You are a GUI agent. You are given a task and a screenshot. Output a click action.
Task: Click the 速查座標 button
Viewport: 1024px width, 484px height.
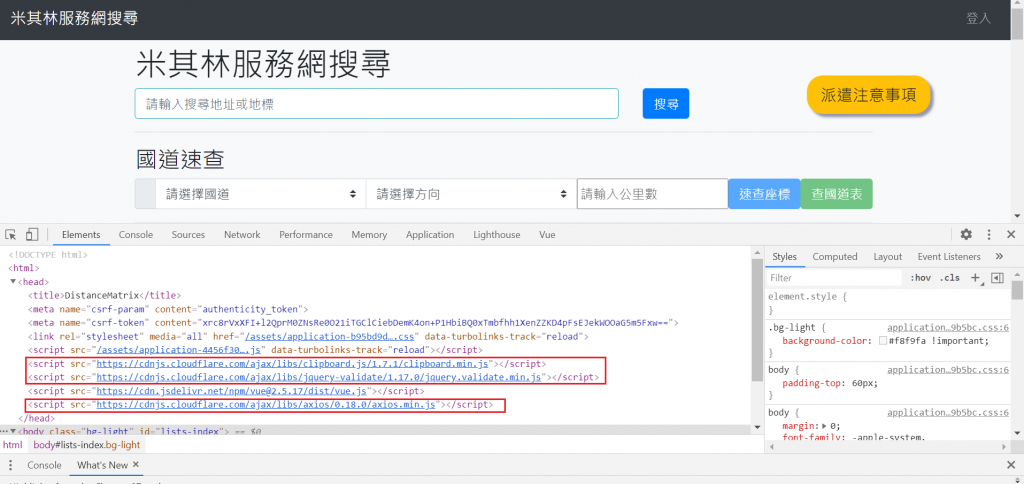pos(764,194)
